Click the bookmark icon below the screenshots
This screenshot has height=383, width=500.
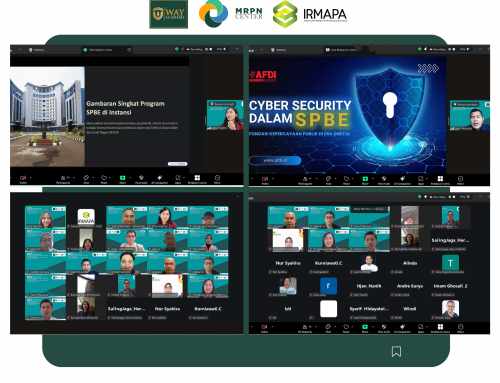(x=396, y=351)
